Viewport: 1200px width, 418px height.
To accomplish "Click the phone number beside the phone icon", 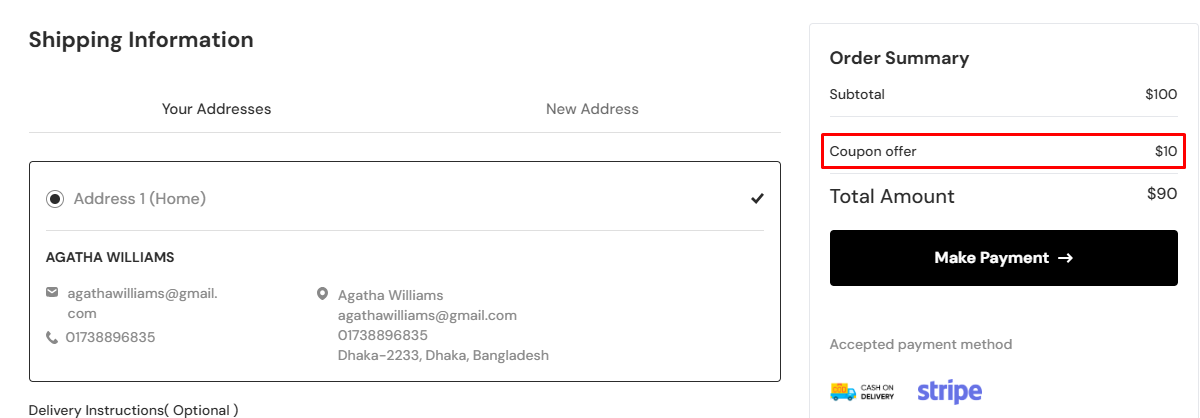I will click(x=110, y=338).
